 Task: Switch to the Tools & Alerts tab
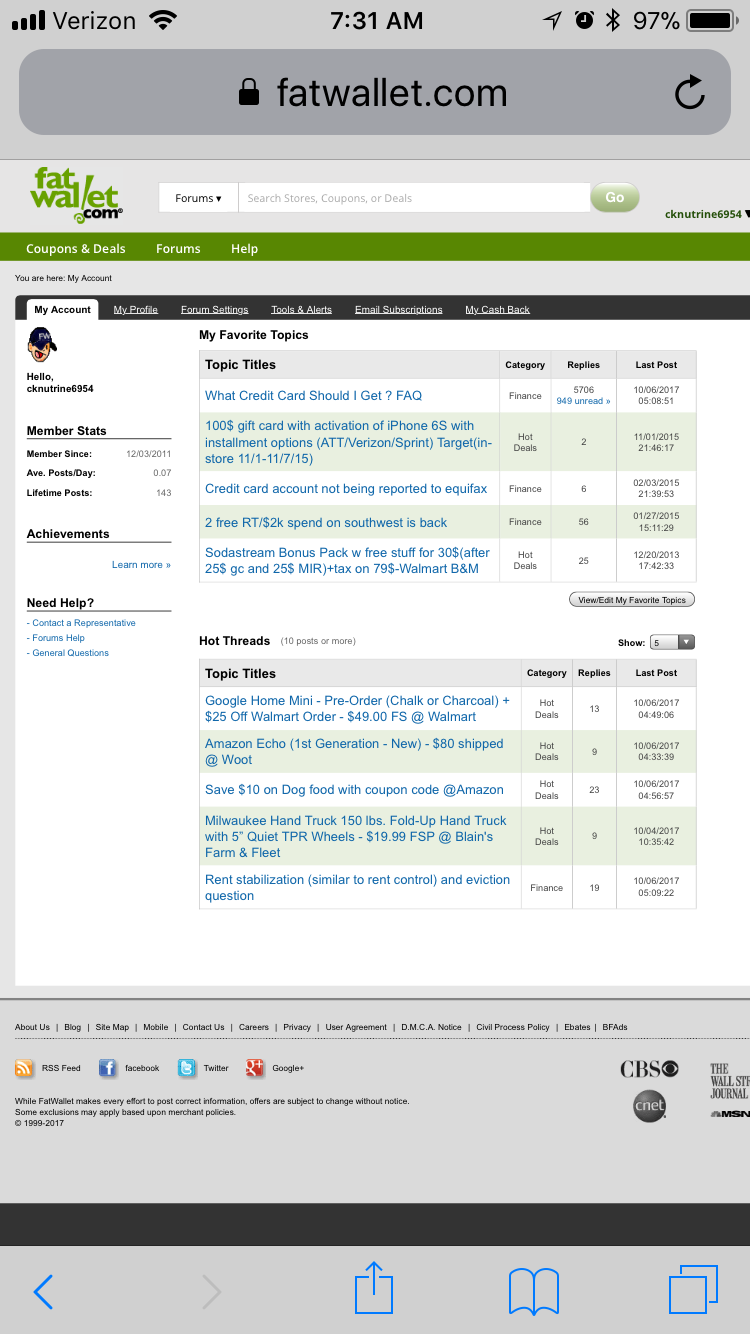pyautogui.click(x=301, y=309)
